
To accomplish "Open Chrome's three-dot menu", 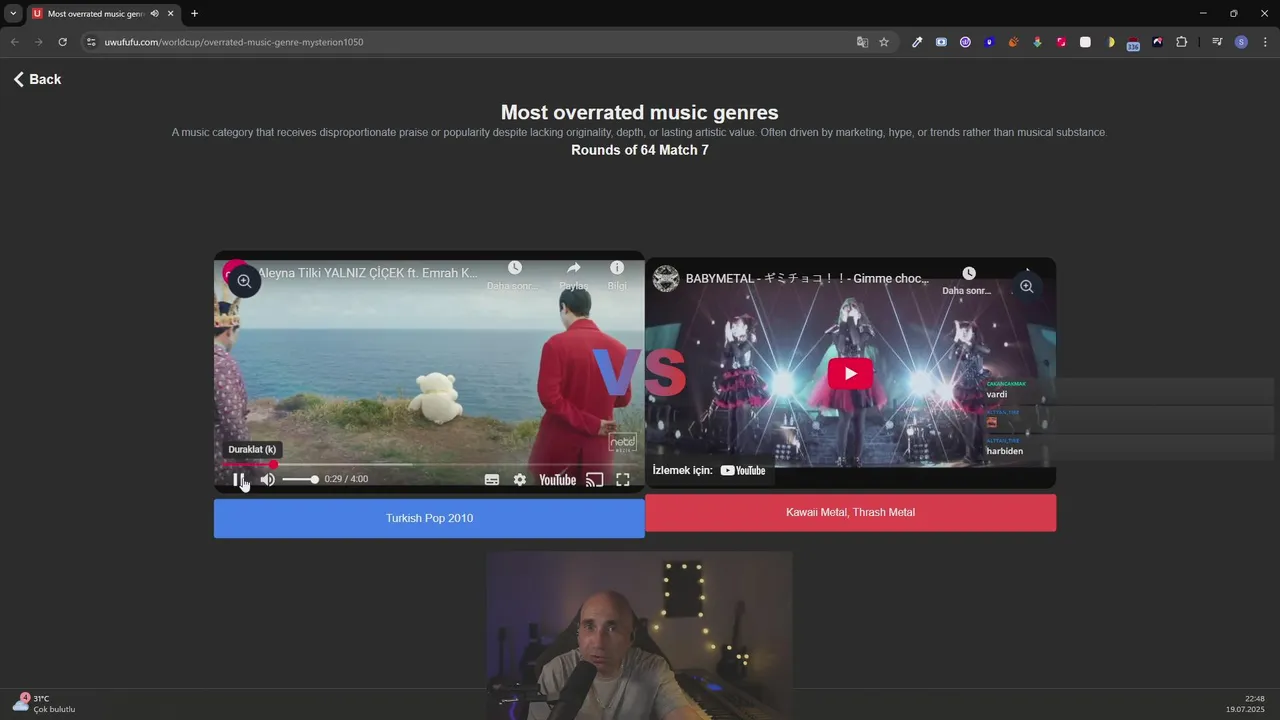I will pyautogui.click(x=1266, y=42).
